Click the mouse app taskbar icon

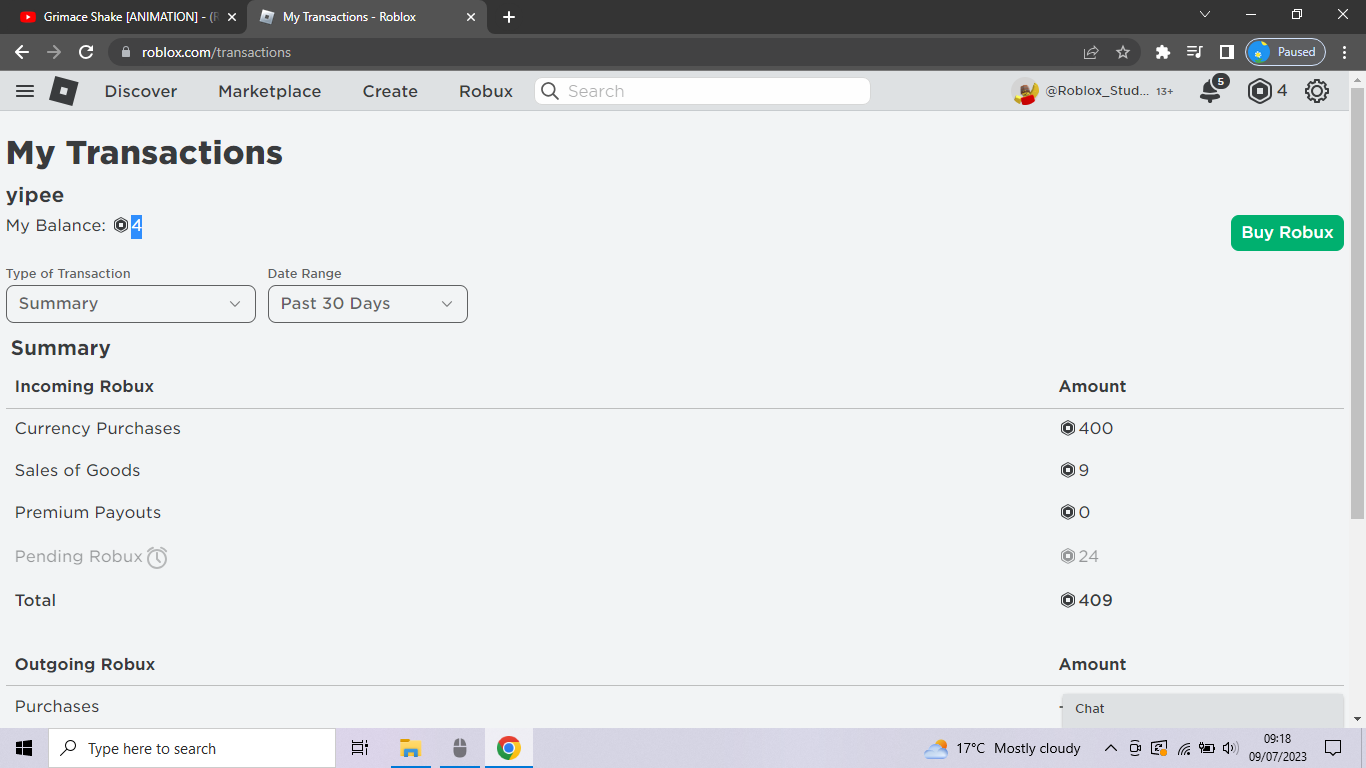click(x=460, y=748)
